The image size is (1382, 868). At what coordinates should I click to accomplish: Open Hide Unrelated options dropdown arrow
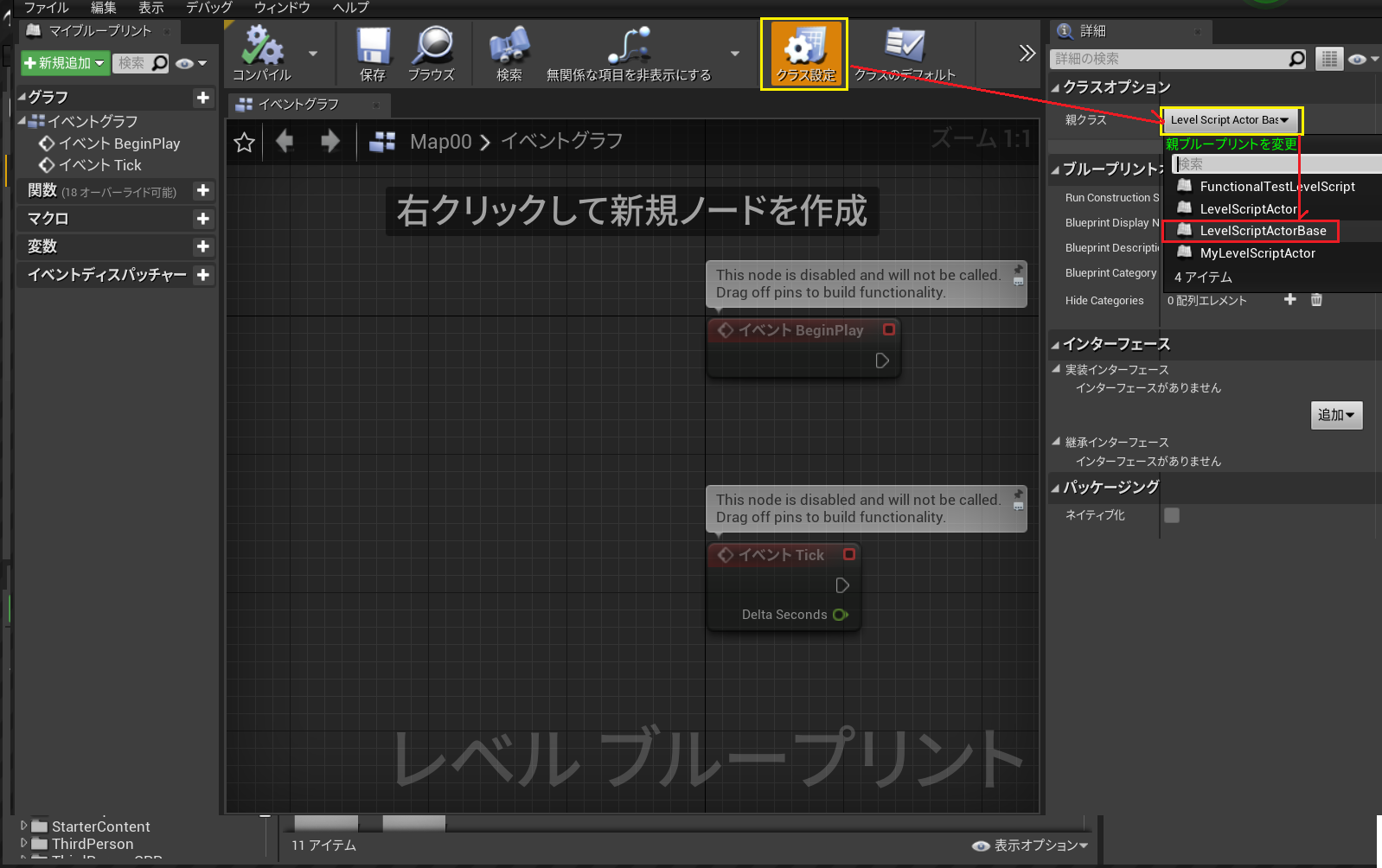point(735,54)
